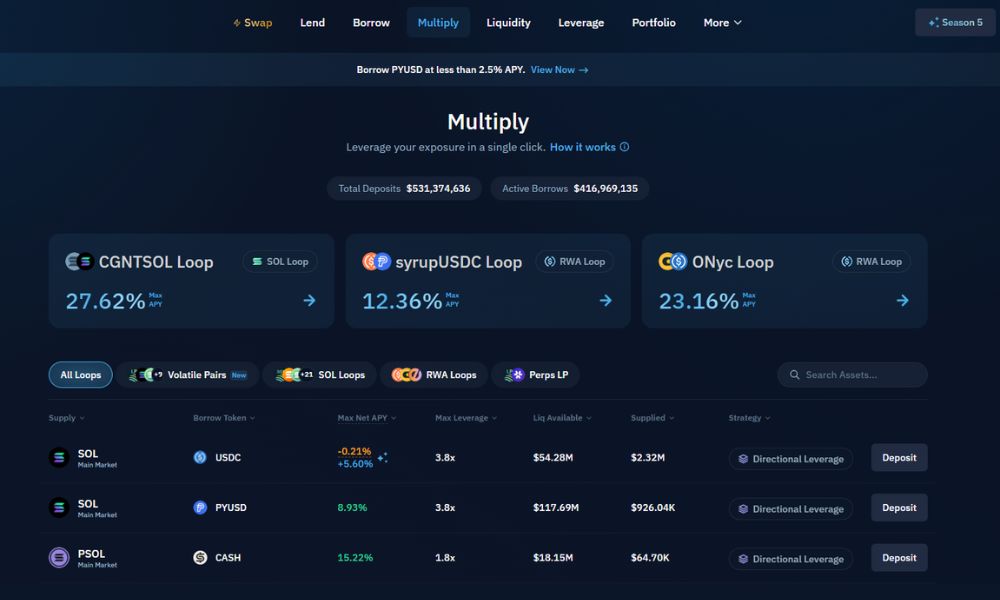Click the USDC coin icon

[x=201, y=457]
